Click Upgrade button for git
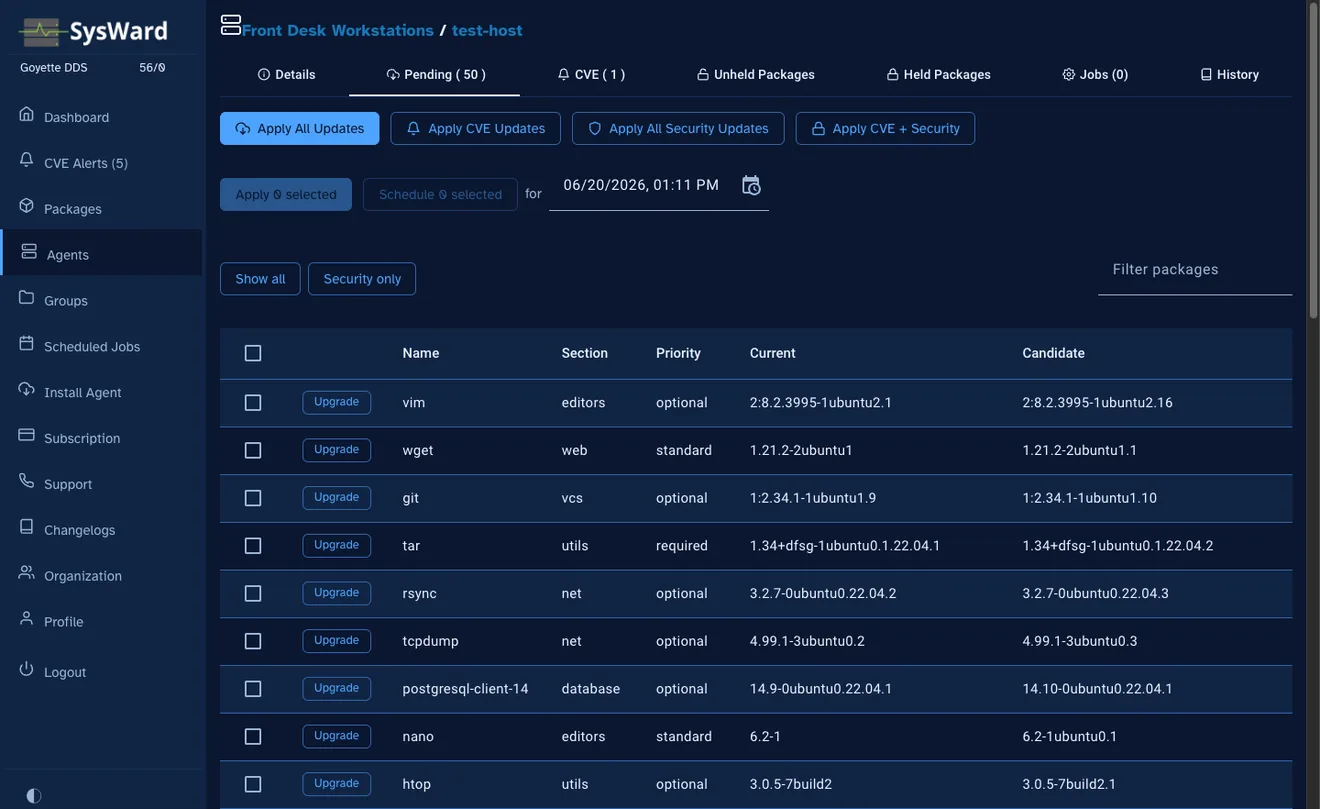 point(337,498)
